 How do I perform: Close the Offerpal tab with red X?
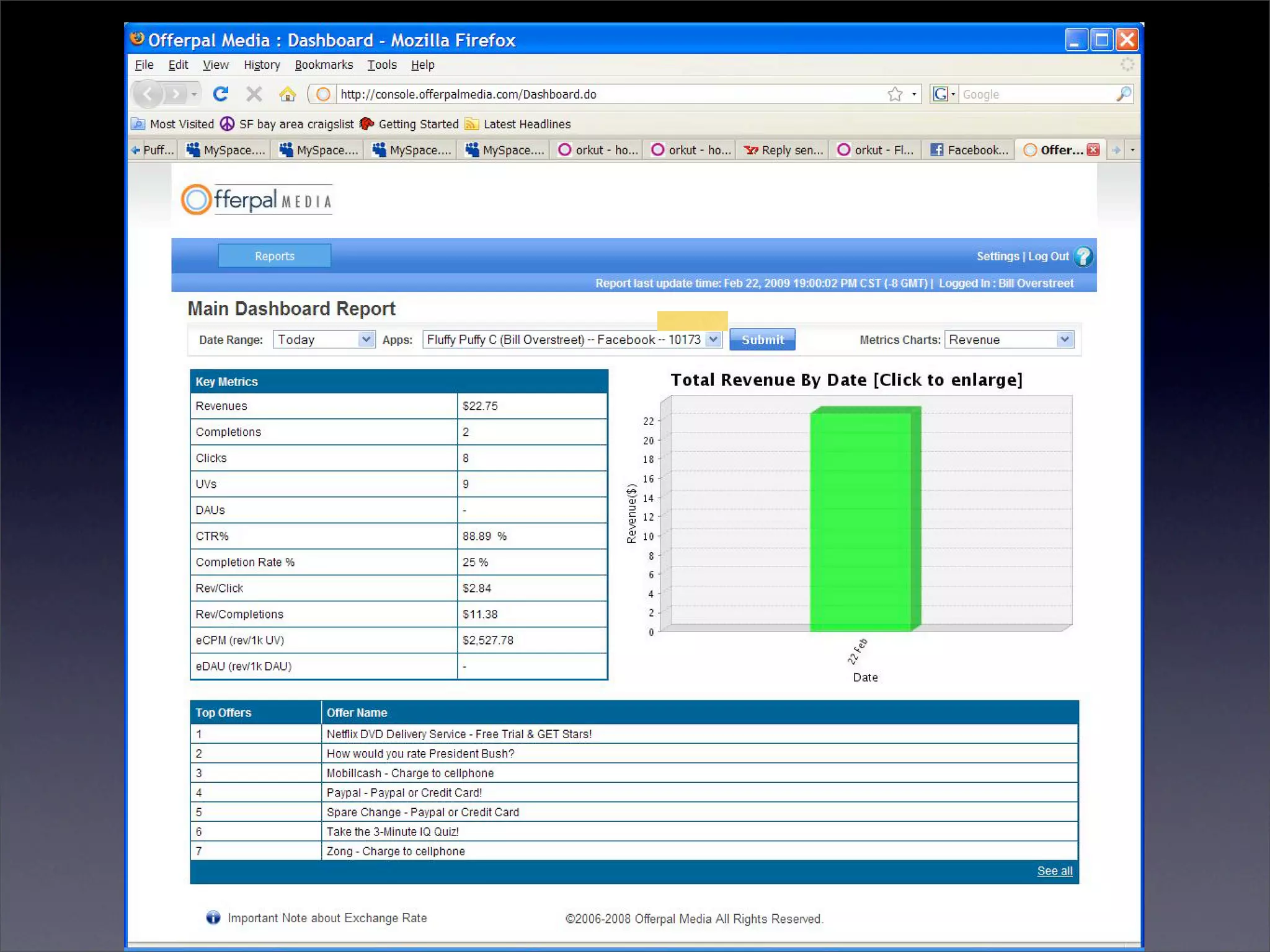(1093, 150)
